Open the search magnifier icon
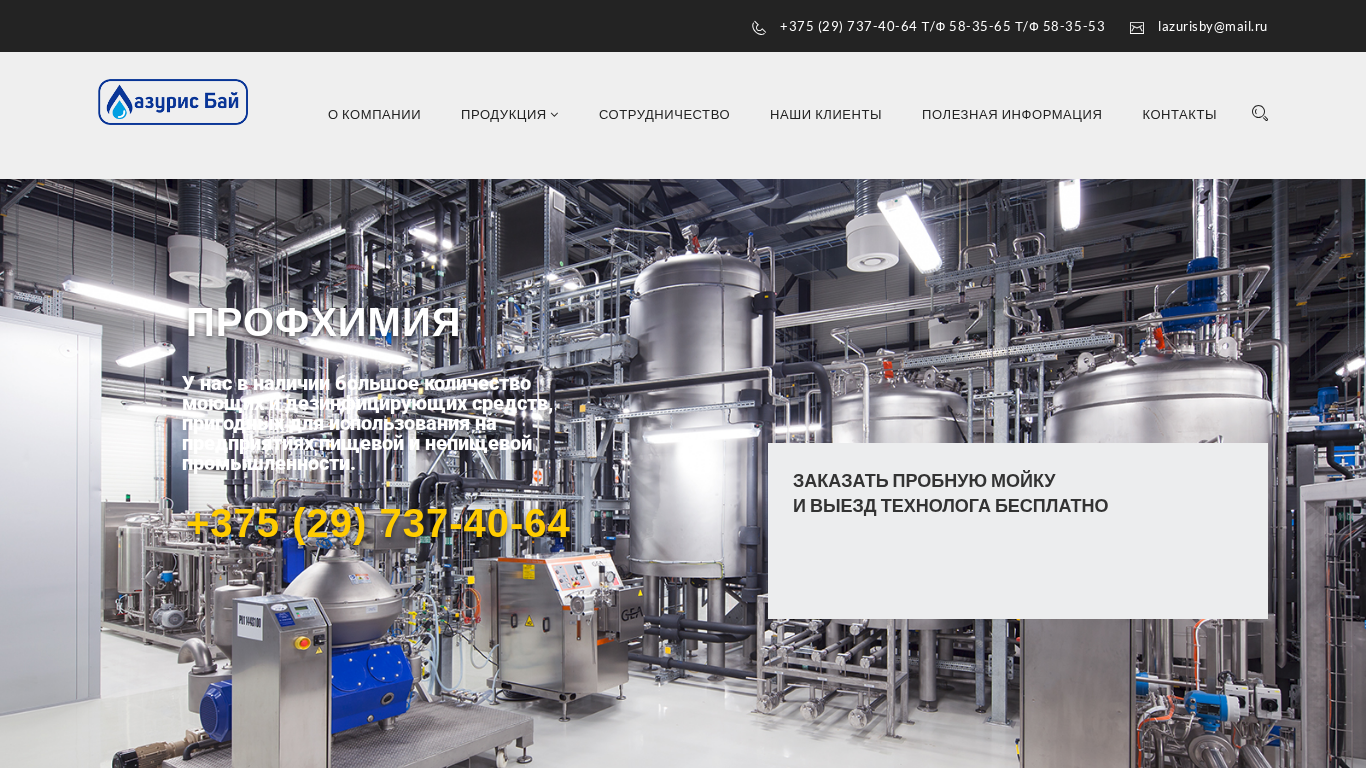1366x768 pixels. click(1260, 113)
